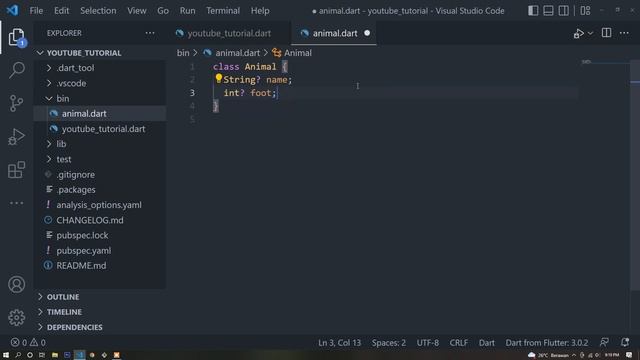Click the Run or Debug play icon

(578, 33)
